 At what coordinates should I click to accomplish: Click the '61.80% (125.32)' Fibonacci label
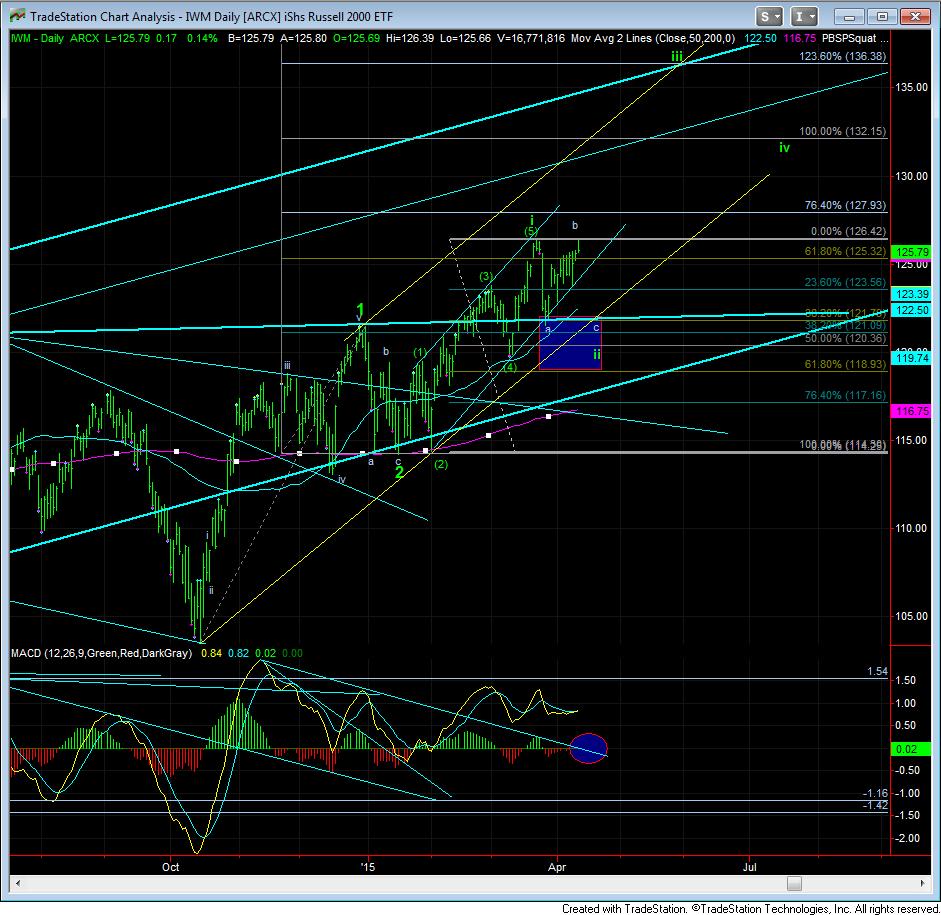tap(845, 251)
